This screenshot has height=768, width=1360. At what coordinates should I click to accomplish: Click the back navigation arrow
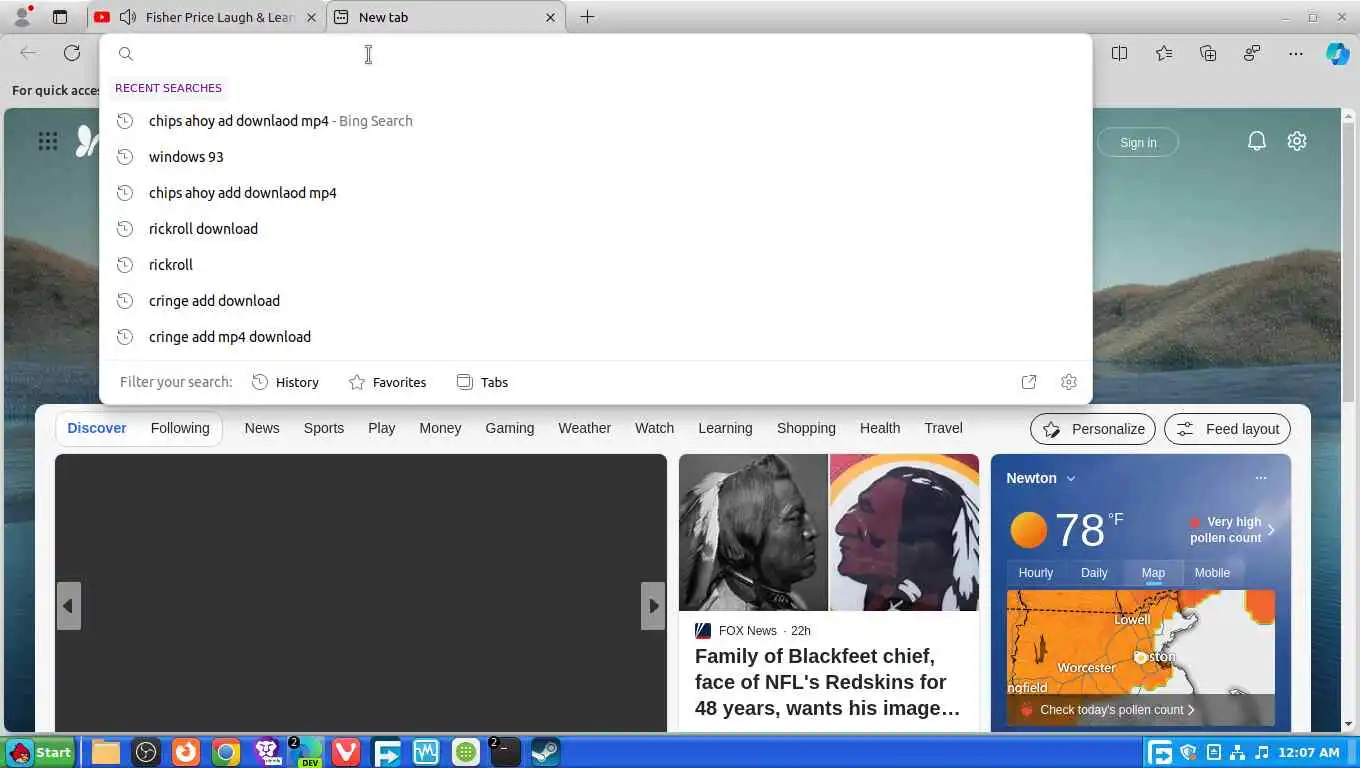pyautogui.click(x=28, y=53)
